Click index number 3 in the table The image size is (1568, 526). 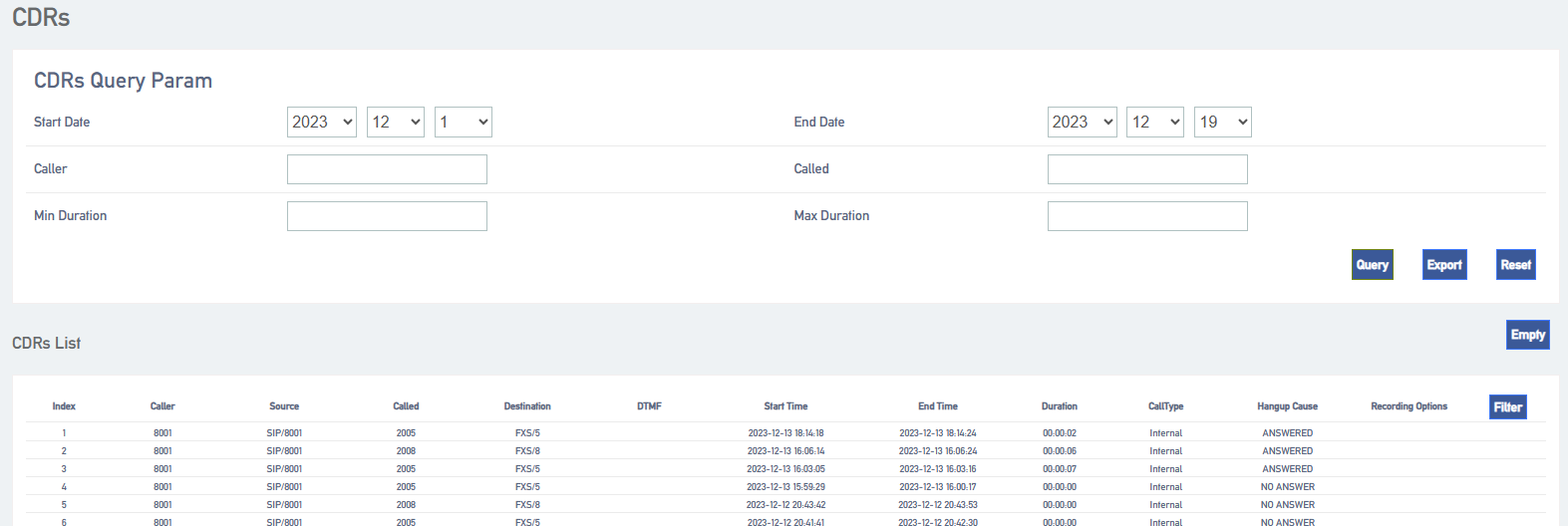[64, 469]
